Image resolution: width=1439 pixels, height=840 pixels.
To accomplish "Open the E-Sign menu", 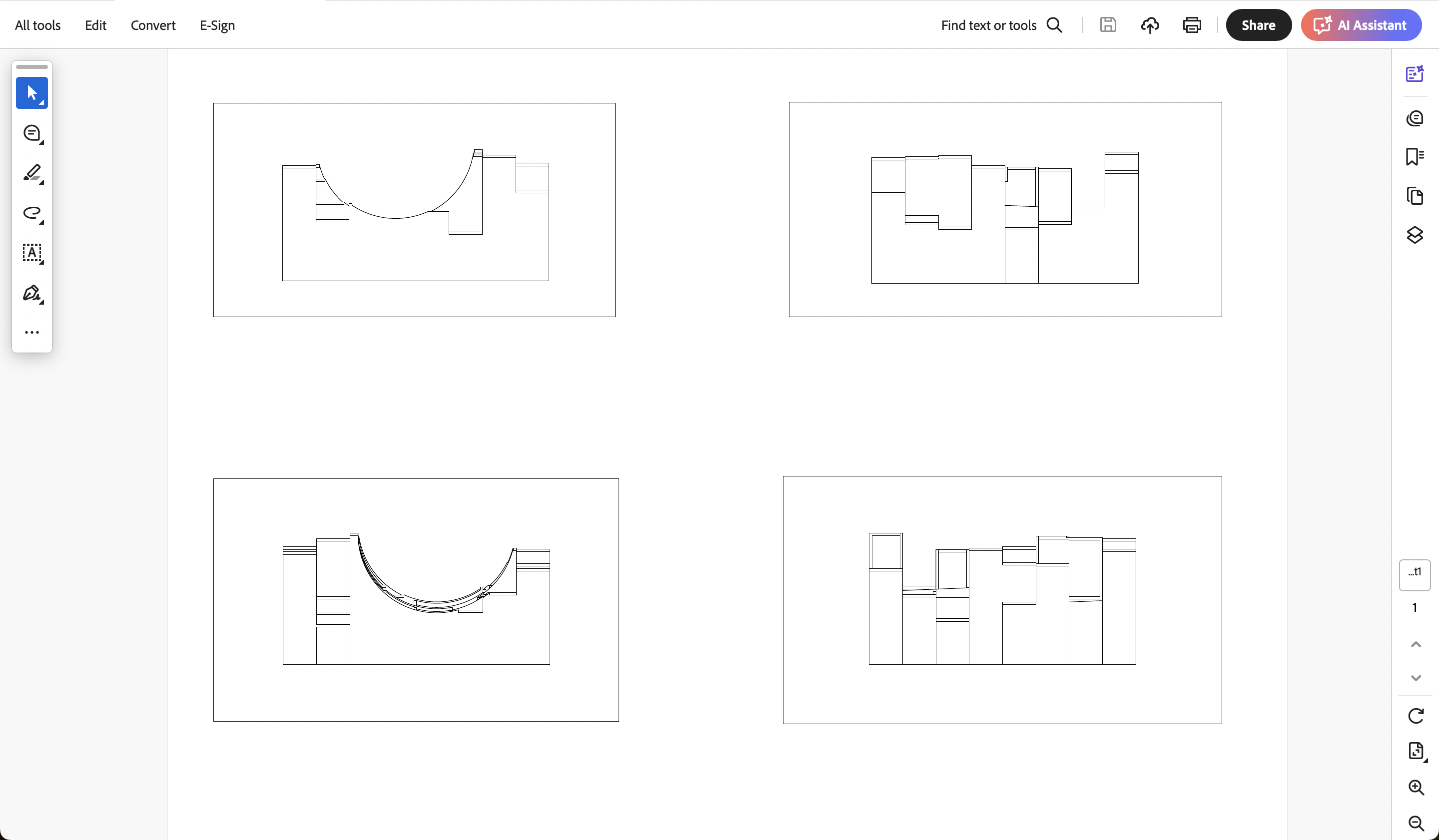I will (217, 25).
